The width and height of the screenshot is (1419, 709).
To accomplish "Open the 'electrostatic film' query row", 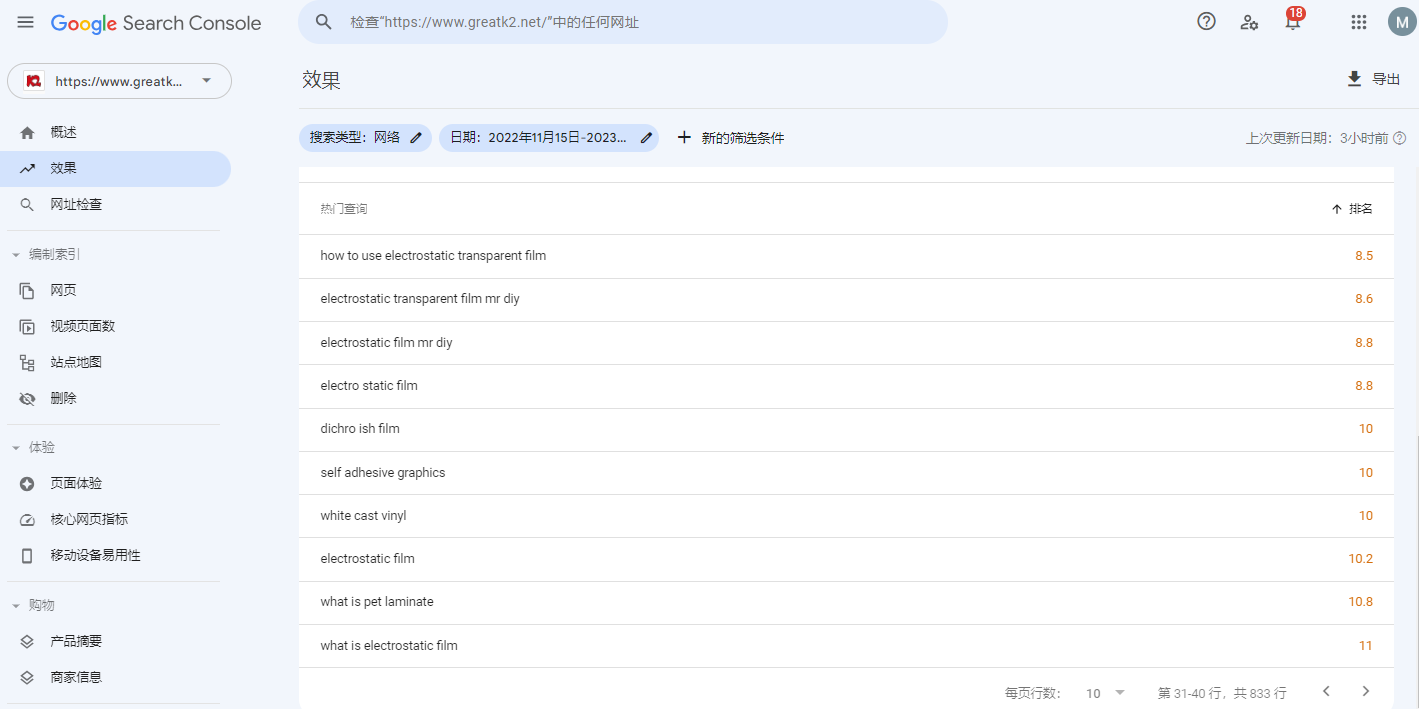I will [x=367, y=559].
